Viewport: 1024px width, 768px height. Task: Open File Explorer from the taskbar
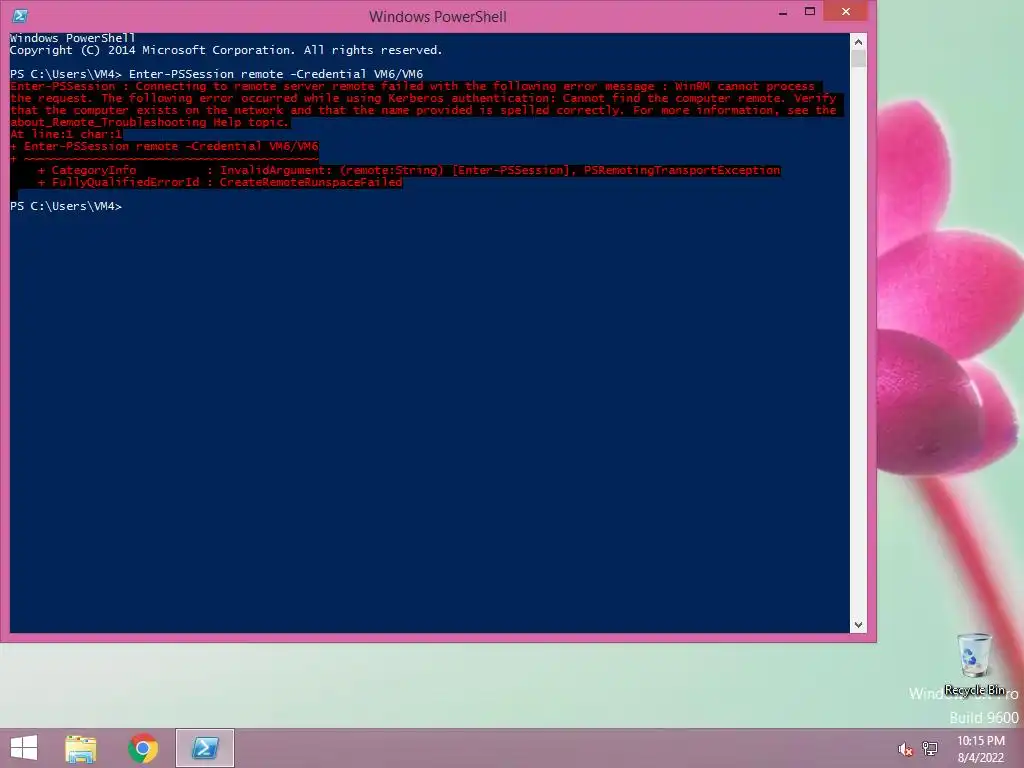[80, 748]
